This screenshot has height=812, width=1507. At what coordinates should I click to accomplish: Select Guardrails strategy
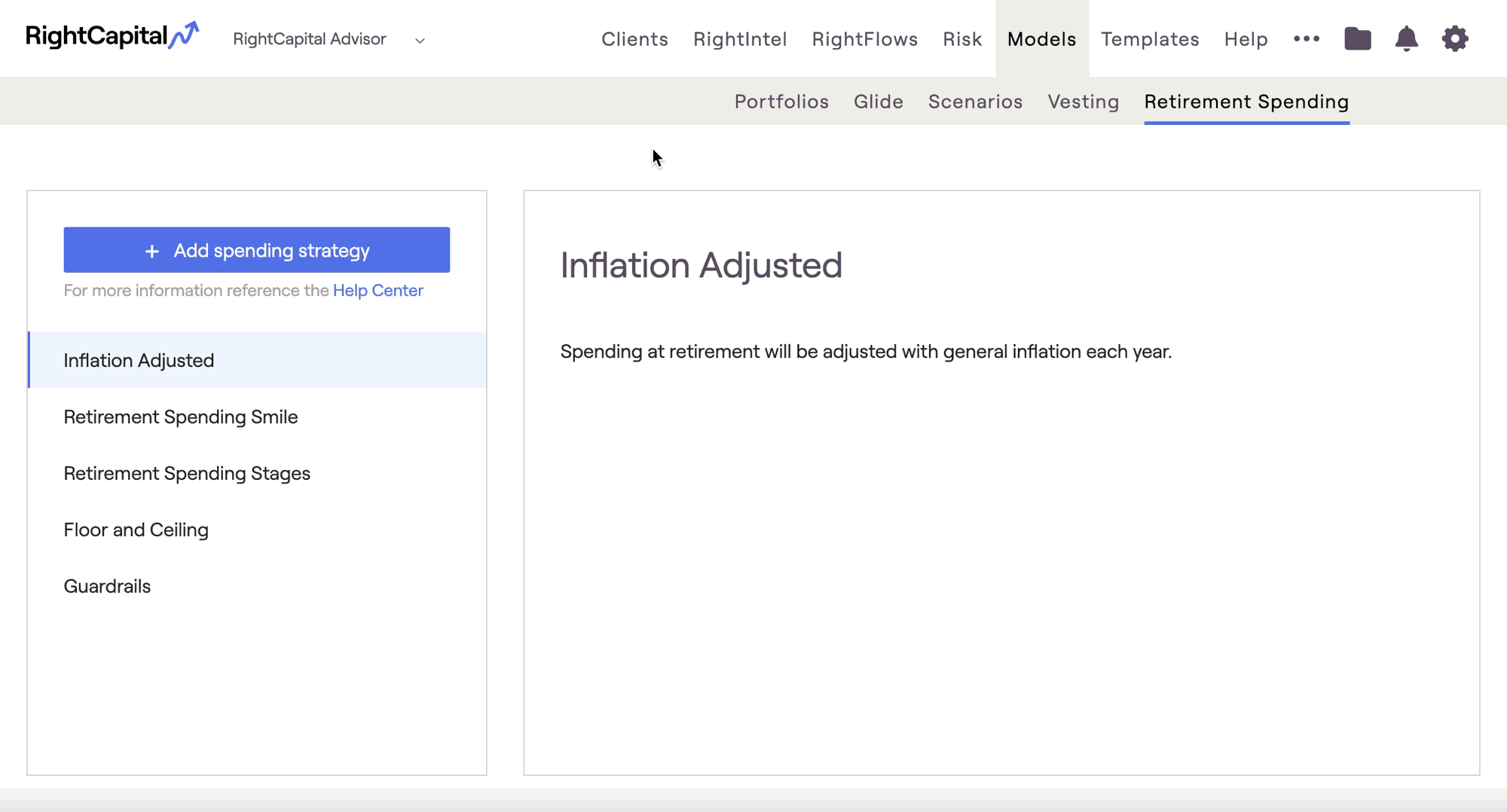click(x=257, y=586)
